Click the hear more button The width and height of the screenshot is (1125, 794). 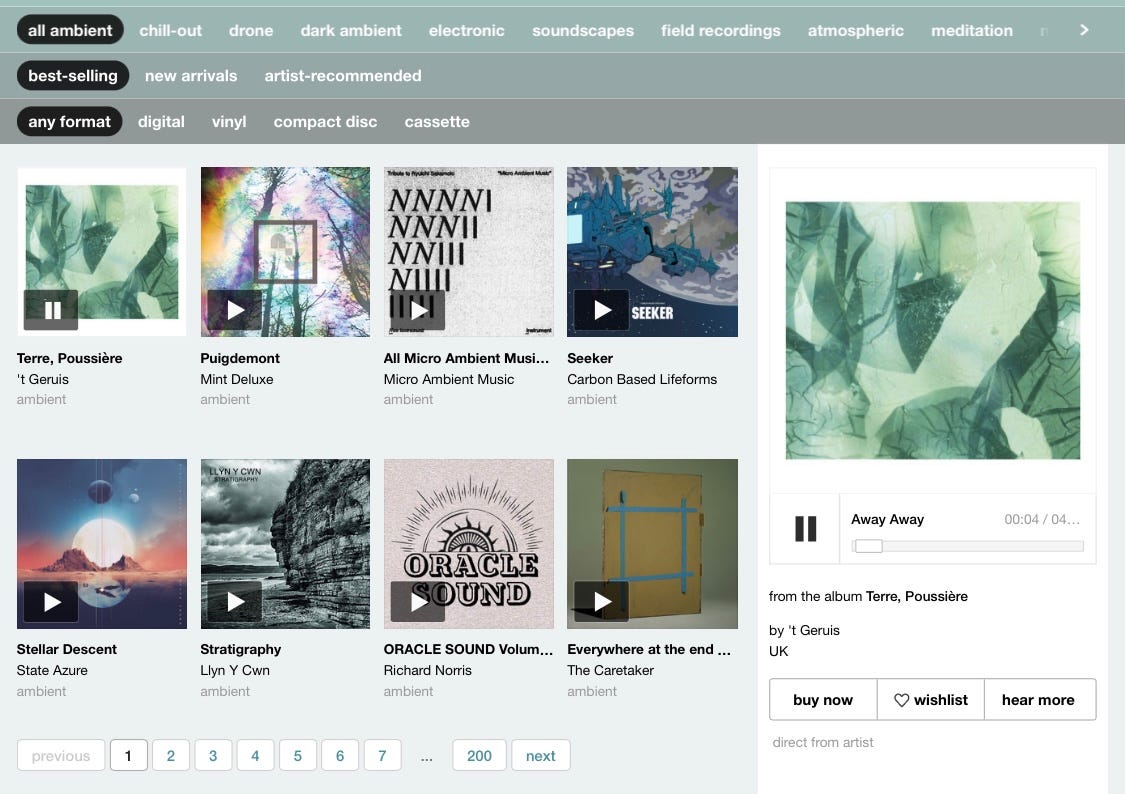1038,699
